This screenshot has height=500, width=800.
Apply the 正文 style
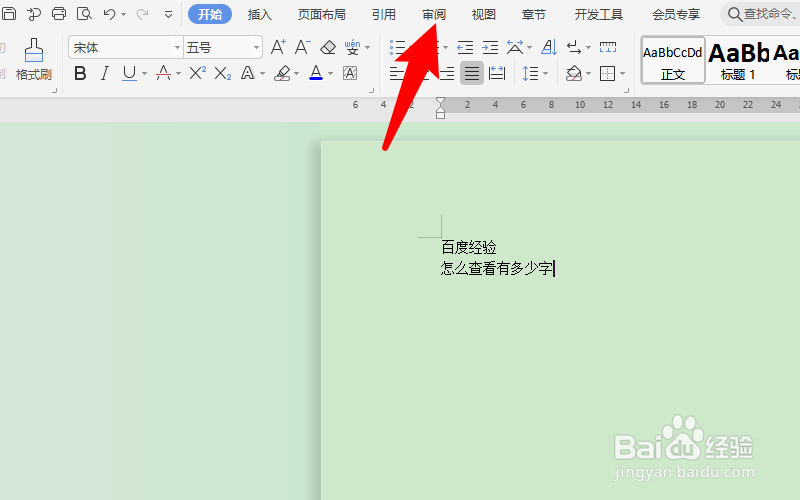(x=673, y=60)
